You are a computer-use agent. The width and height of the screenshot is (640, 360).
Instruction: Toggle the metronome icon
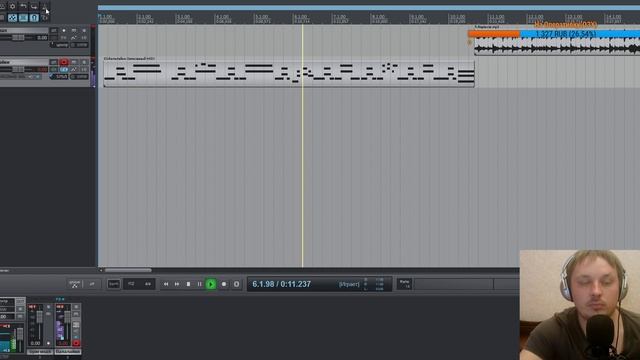pyautogui.click(x=44, y=7)
